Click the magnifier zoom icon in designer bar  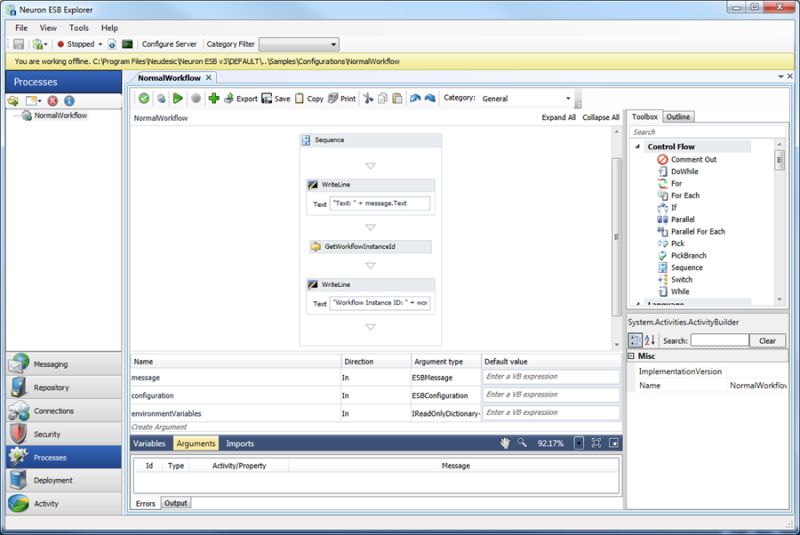pos(522,443)
